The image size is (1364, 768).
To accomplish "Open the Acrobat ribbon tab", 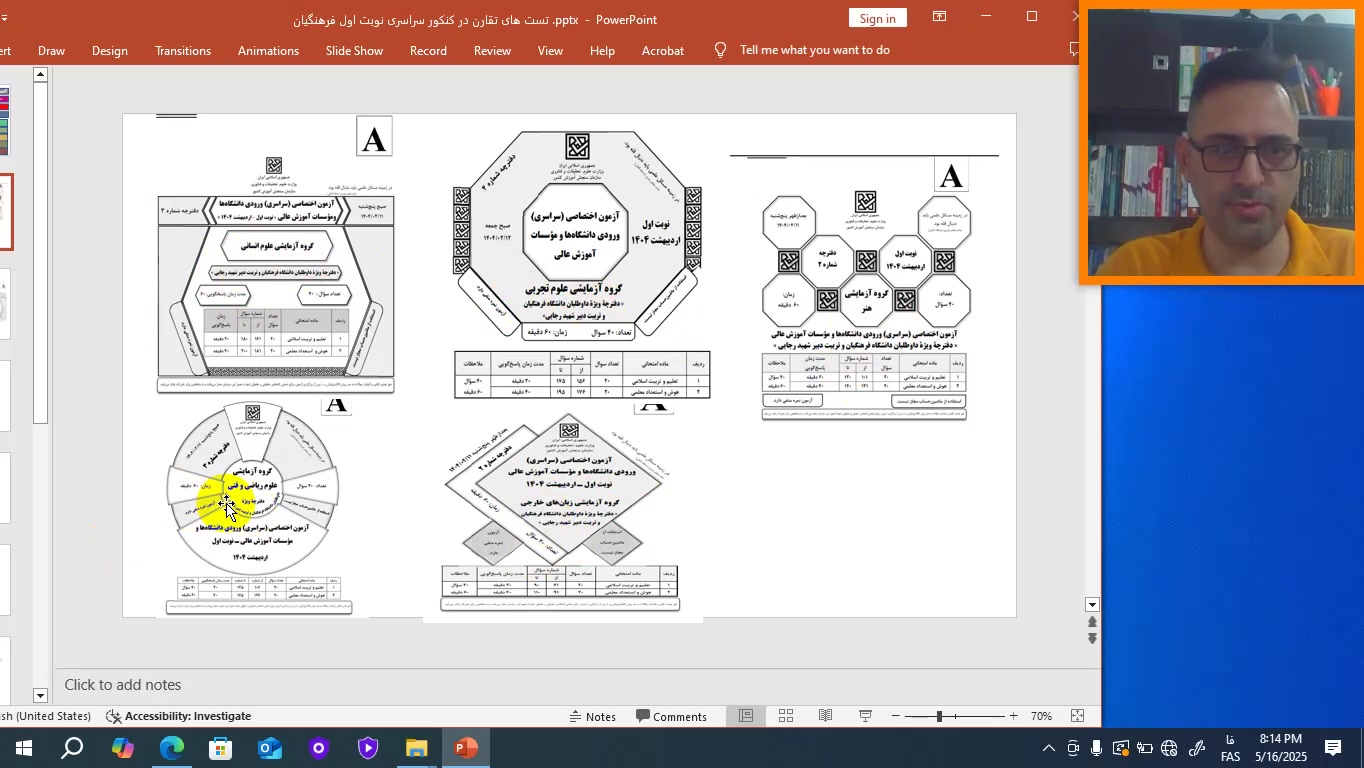I will click(x=663, y=50).
